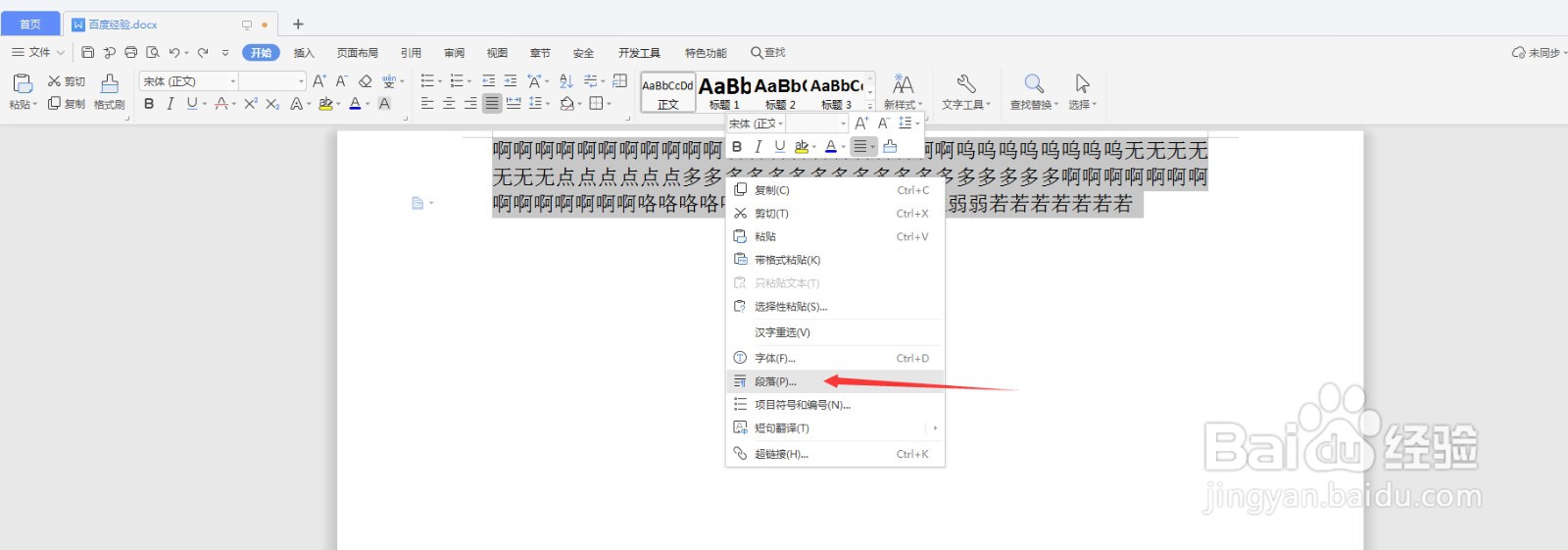The height and width of the screenshot is (550, 1568).
Task: Open the Insert (插入) ribbon tab
Action: 304,53
